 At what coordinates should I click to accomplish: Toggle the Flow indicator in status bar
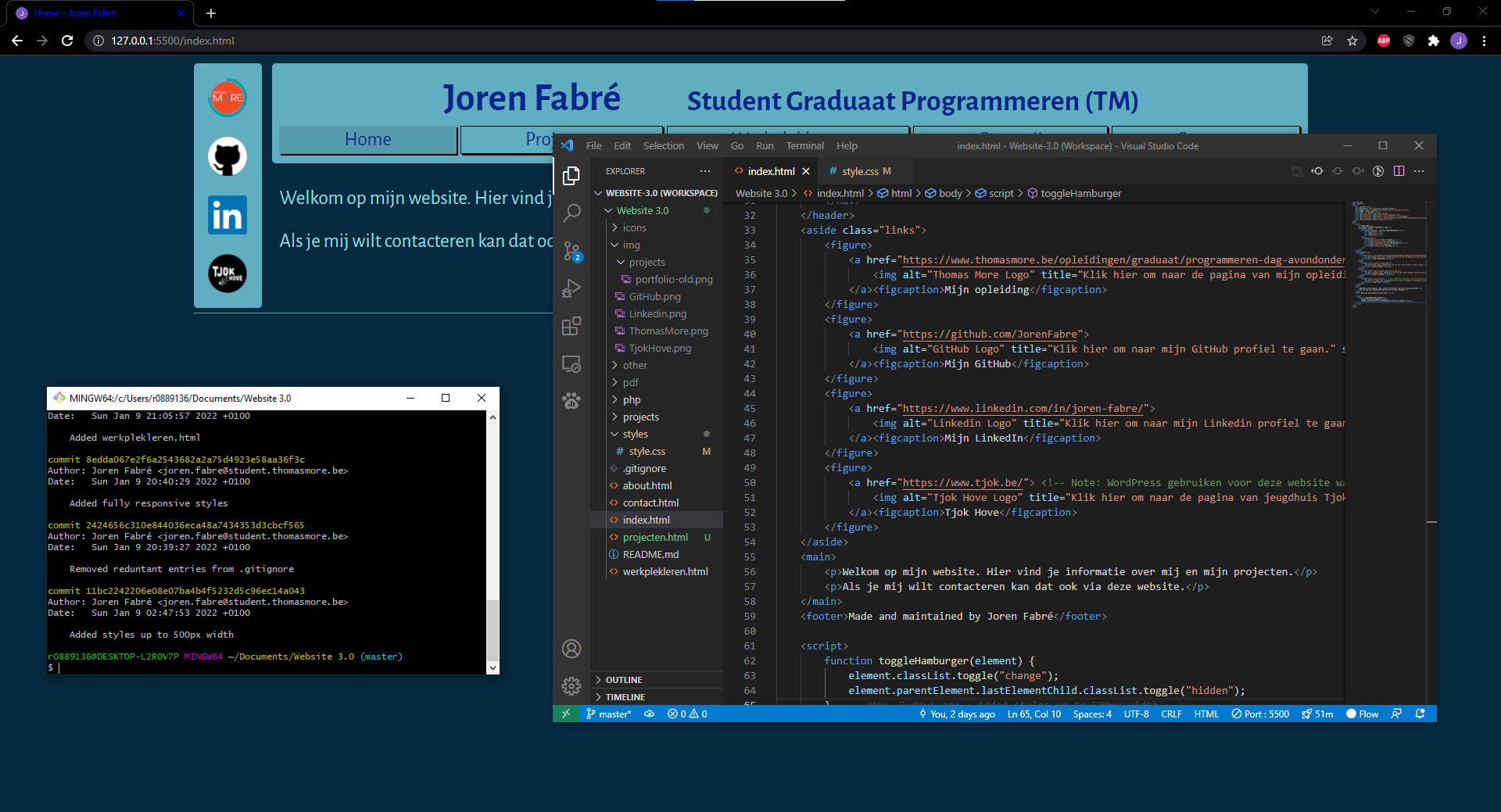coord(1362,714)
